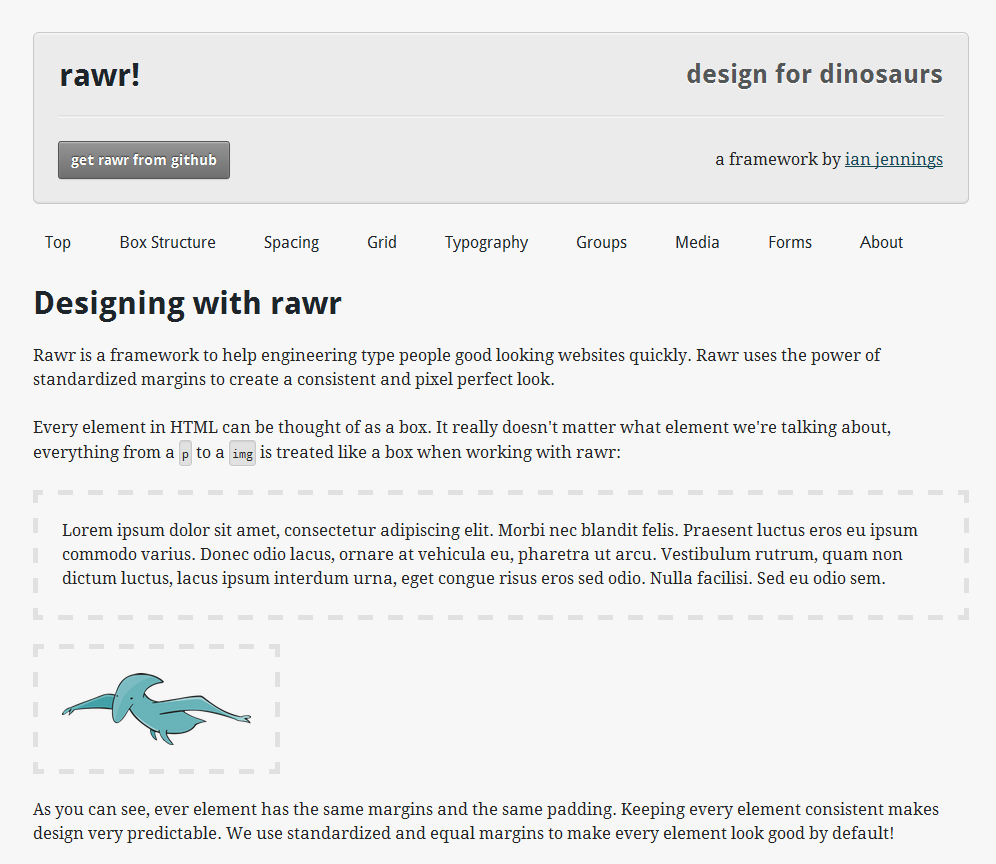Screen dimensions: 996x864
Task: Click the 'Designing with rawr' heading
Action: click(x=188, y=303)
